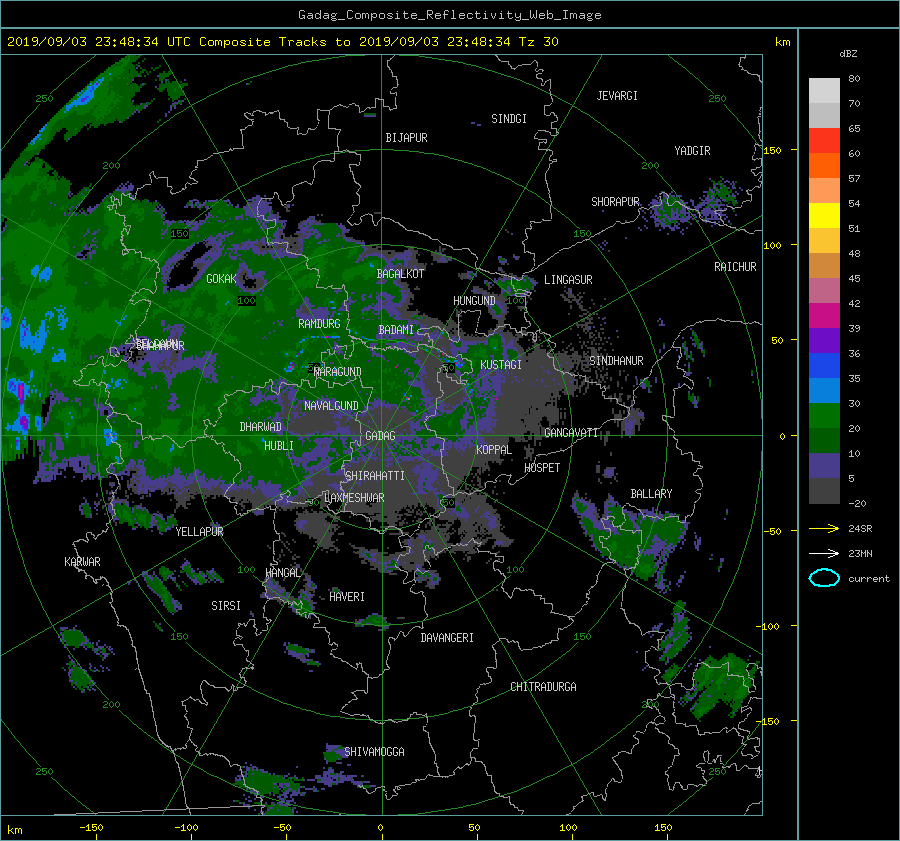Image resolution: width=900 pixels, height=841 pixels.
Task: Select the light blue 30 dBZ swatch
Action: [824, 390]
